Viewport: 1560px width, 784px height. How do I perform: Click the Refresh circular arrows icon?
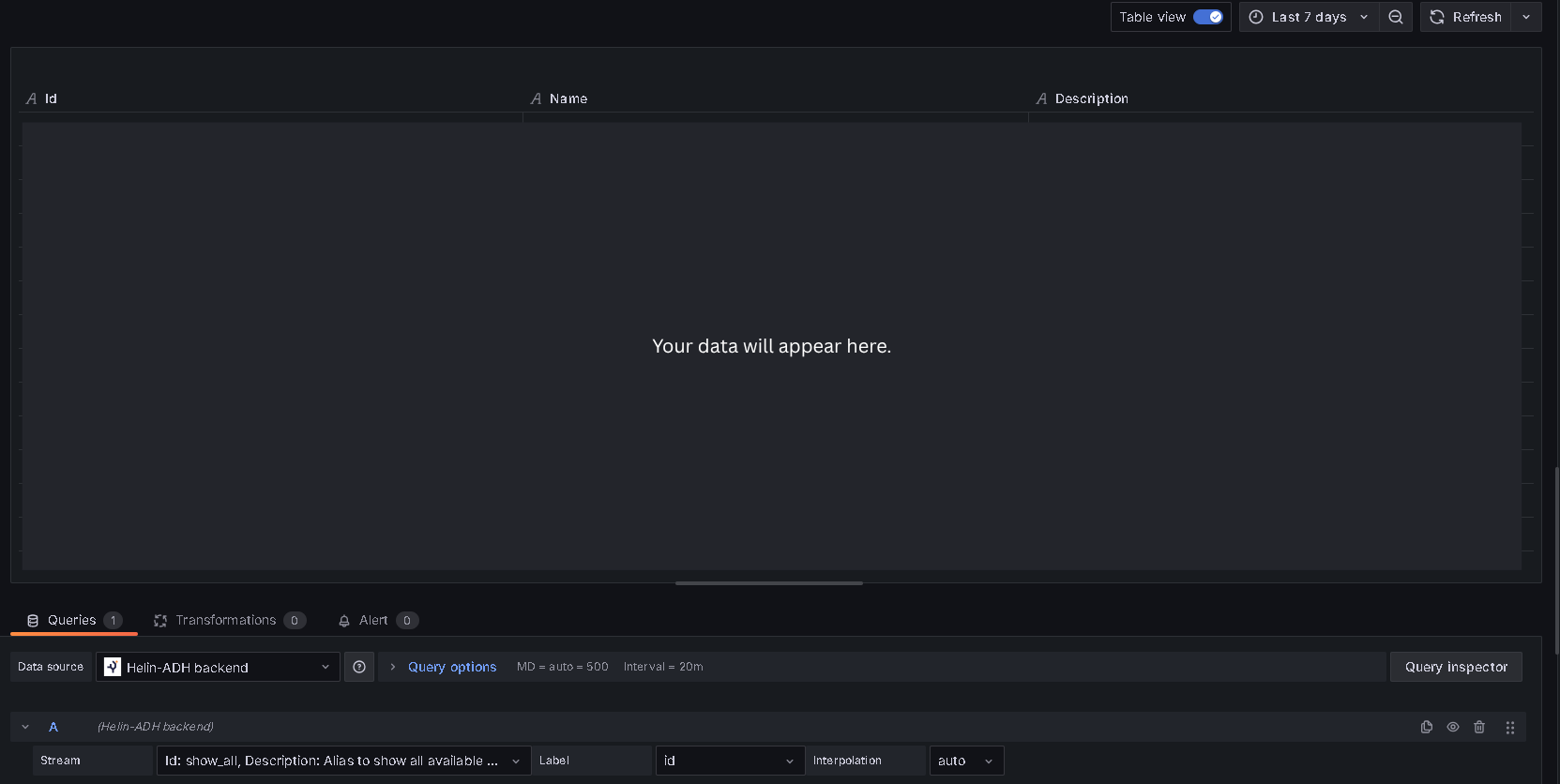tap(1437, 17)
